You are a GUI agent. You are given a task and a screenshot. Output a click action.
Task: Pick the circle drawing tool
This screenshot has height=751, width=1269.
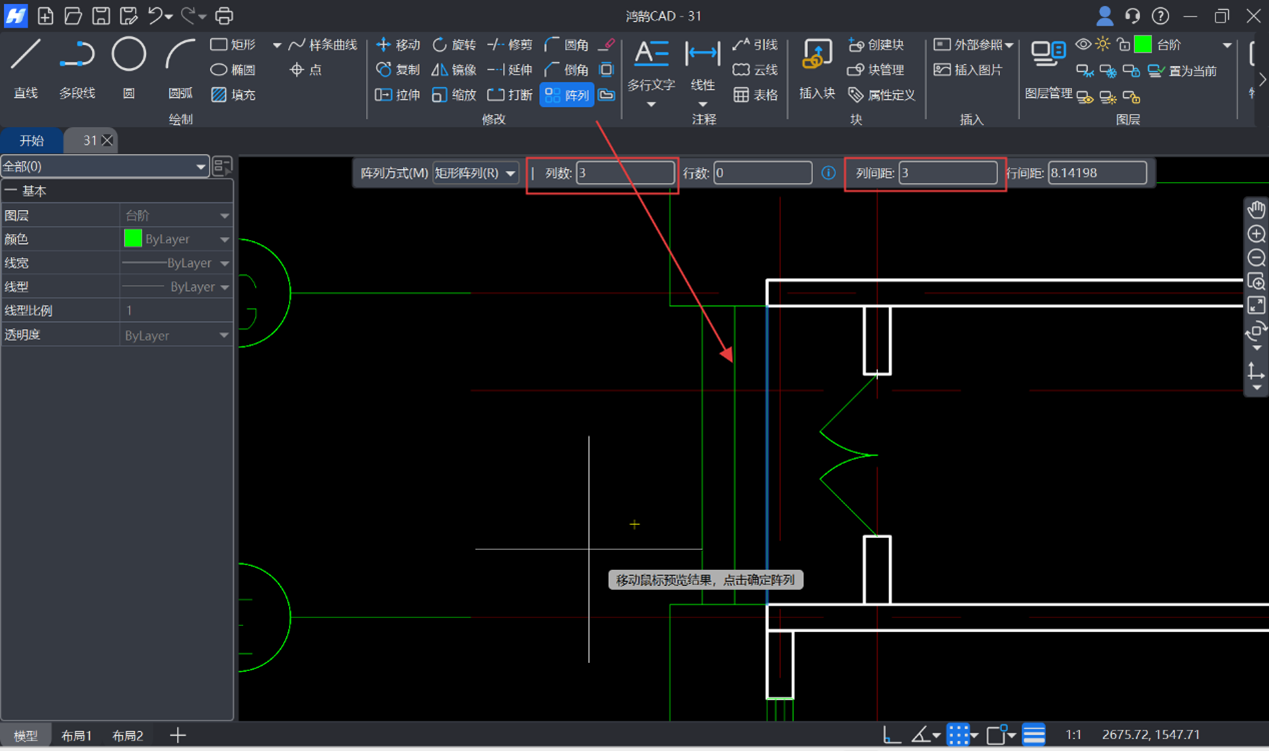[x=129, y=67]
